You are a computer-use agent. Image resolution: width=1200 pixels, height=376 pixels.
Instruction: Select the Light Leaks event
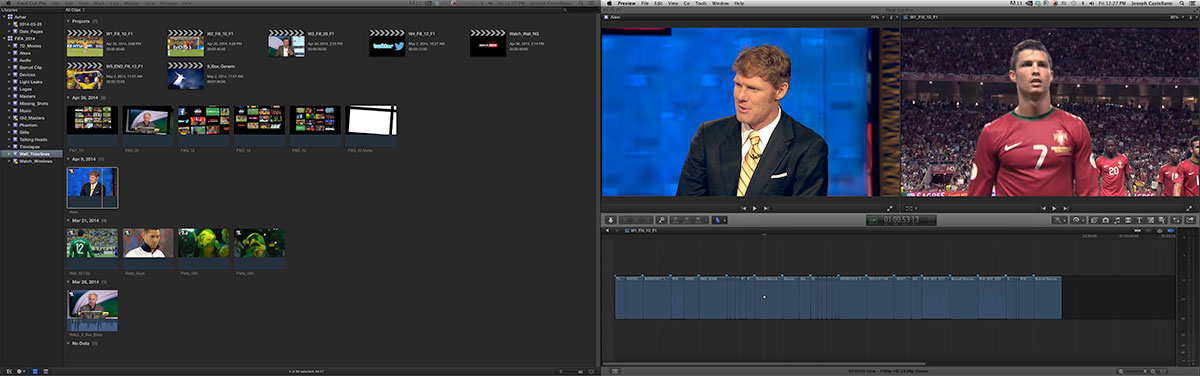point(31,82)
